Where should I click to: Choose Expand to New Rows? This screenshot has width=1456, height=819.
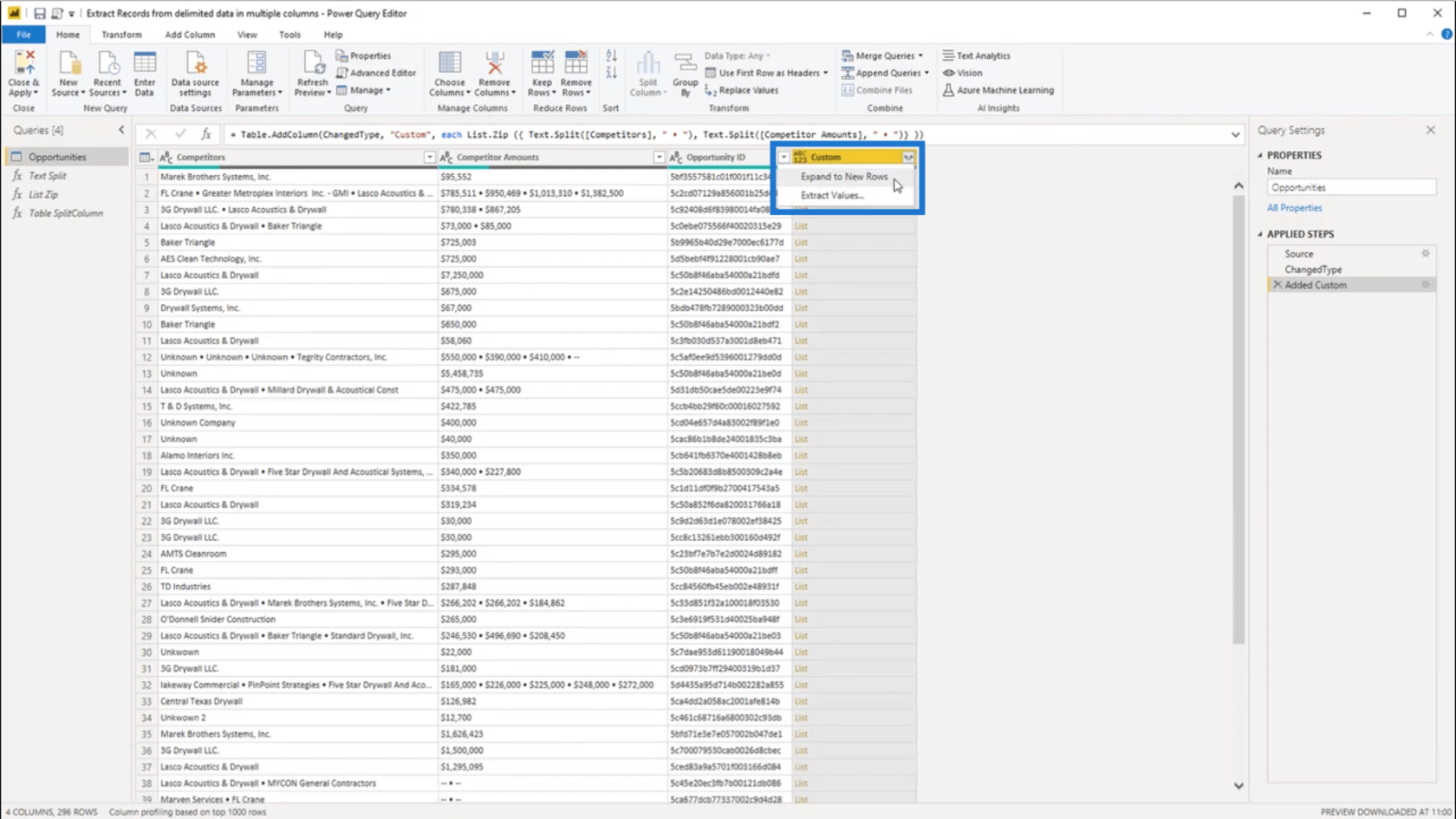844,176
